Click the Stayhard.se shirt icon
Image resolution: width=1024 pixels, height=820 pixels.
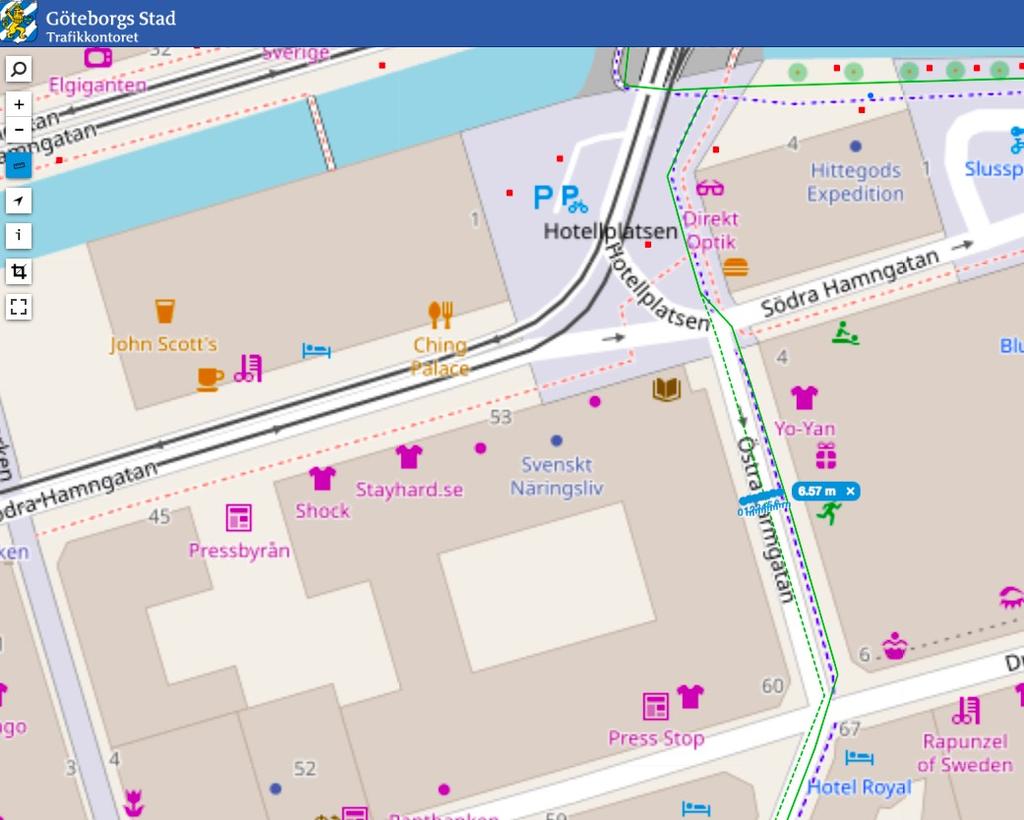click(409, 457)
